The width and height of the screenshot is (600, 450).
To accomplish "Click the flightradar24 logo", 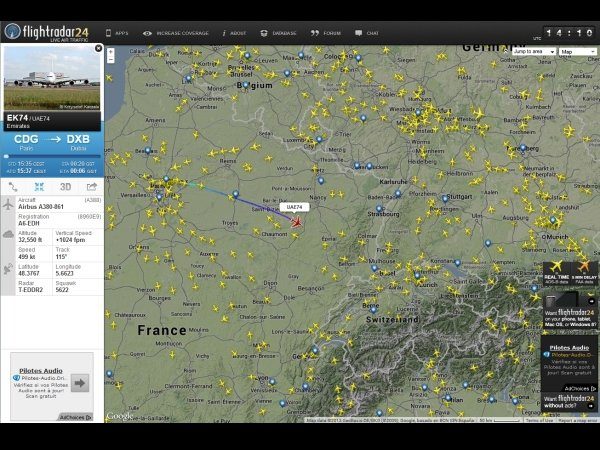I will [x=47, y=32].
